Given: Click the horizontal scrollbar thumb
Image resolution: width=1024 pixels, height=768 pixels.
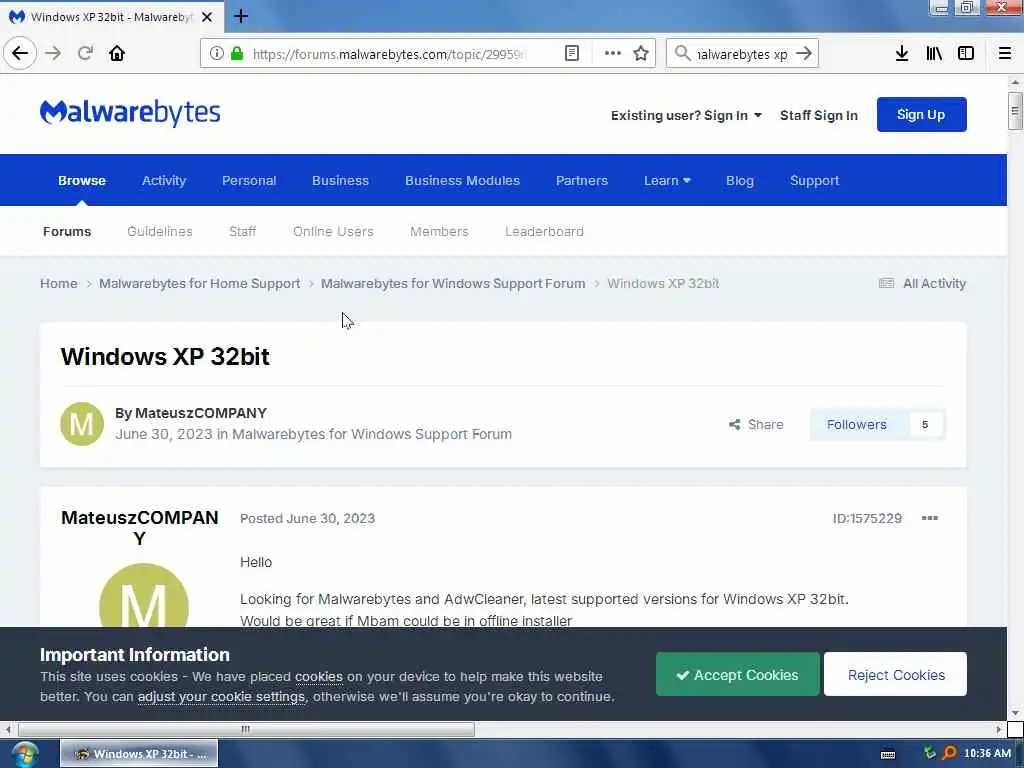Looking at the screenshot, I should (x=246, y=729).
